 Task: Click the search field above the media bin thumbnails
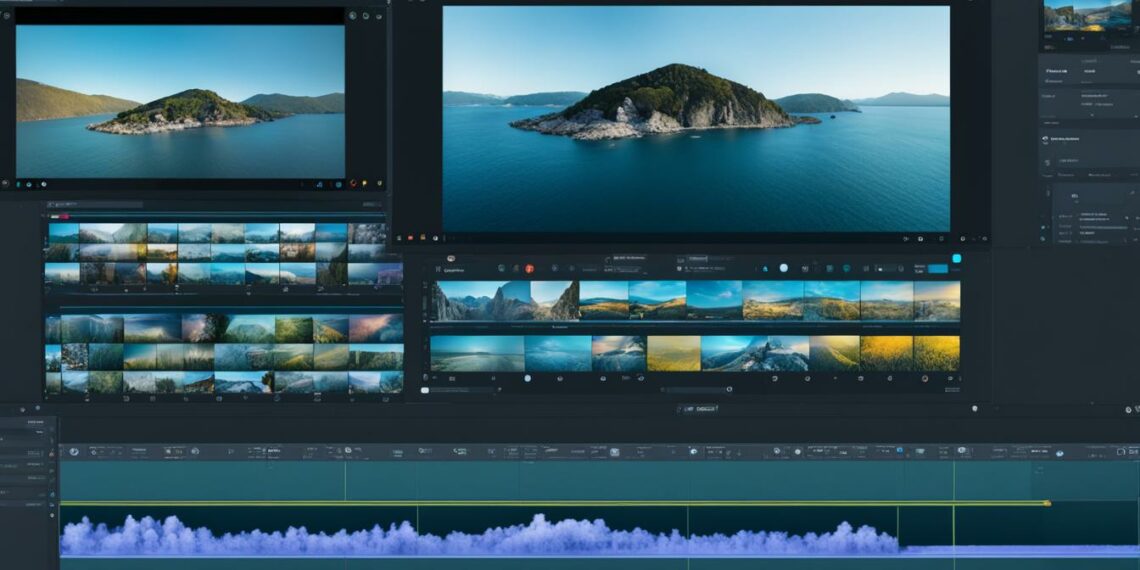tap(96, 205)
